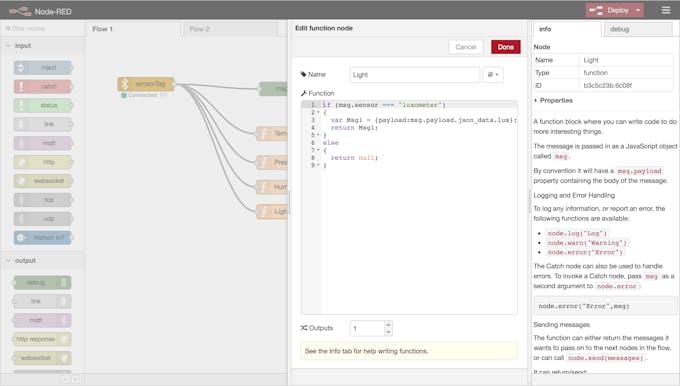The image size is (680, 386).
Task: Select the output websocket node in palette
Action: coord(42,358)
